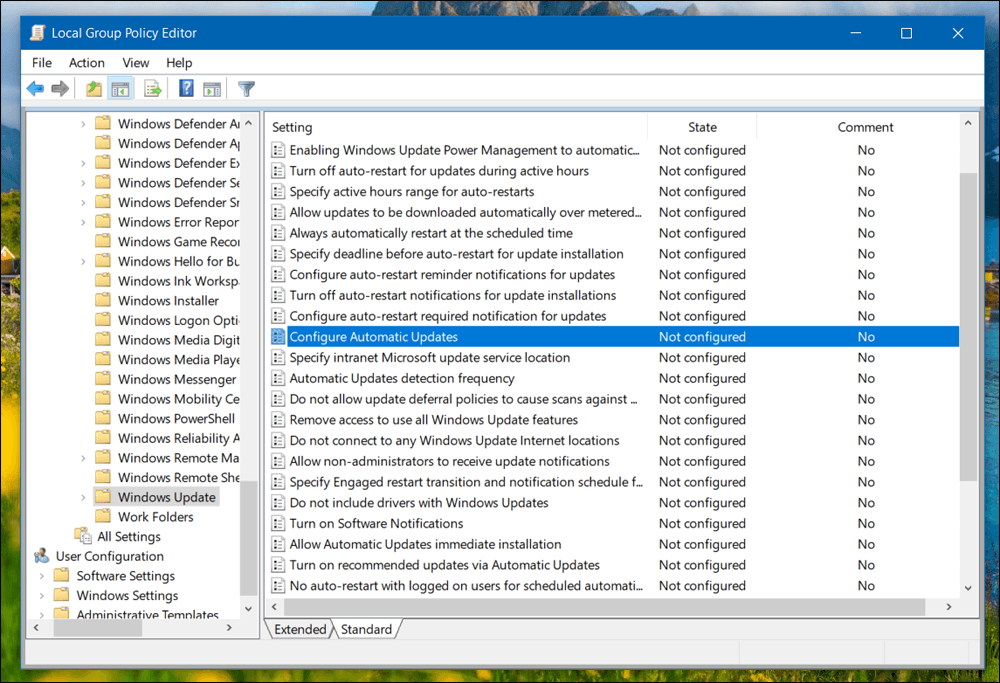Expand the Windows Error Reporting tree node
This screenshot has width=1000, height=683.
pyautogui.click(x=83, y=222)
